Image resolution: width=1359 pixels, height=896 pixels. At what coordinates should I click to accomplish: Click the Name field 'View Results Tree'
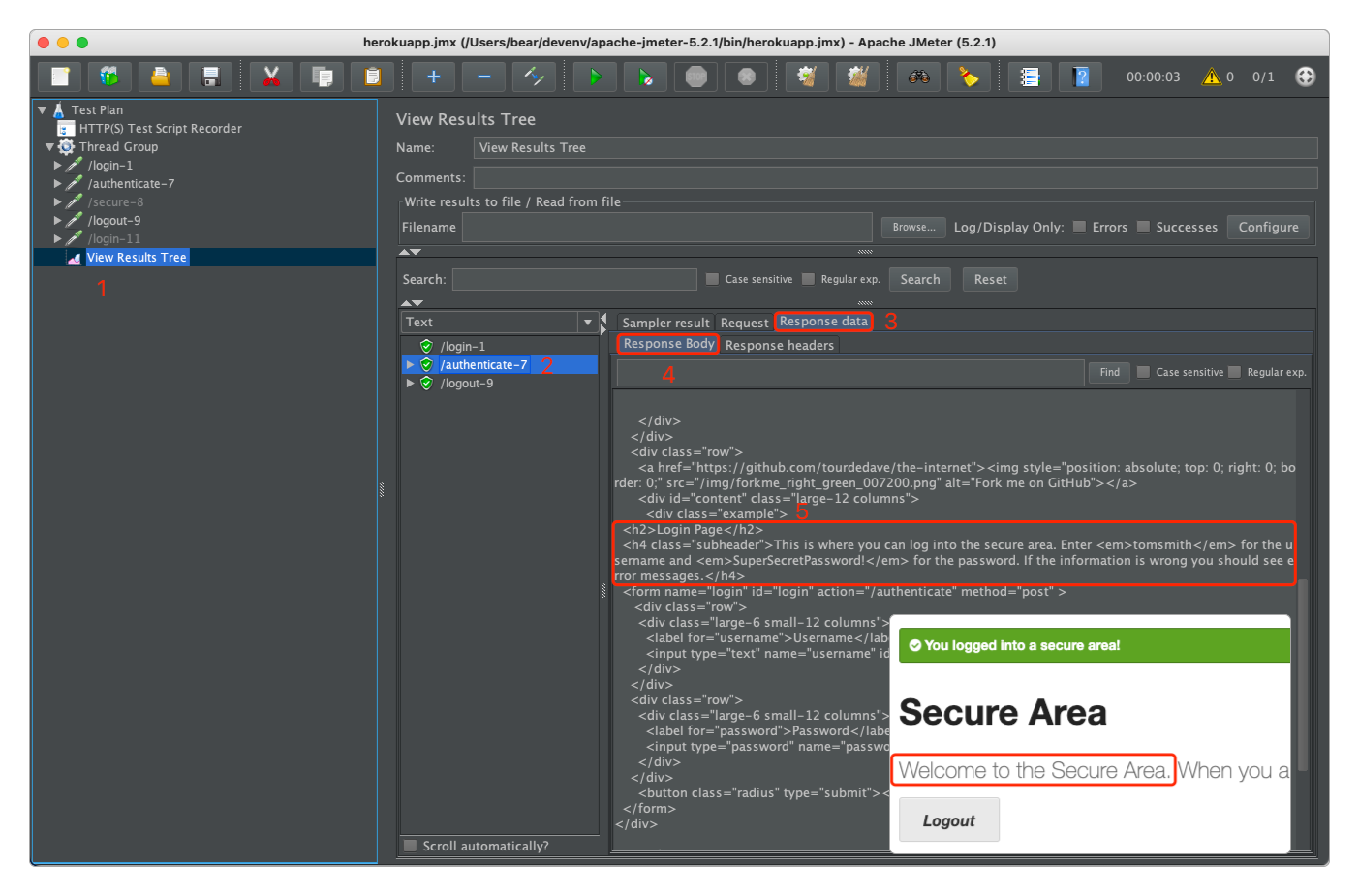coord(896,147)
